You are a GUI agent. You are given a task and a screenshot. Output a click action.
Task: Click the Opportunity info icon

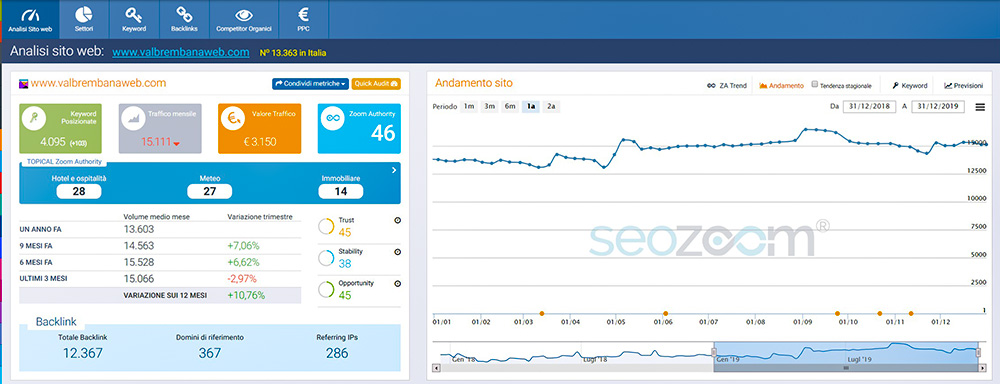397,284
